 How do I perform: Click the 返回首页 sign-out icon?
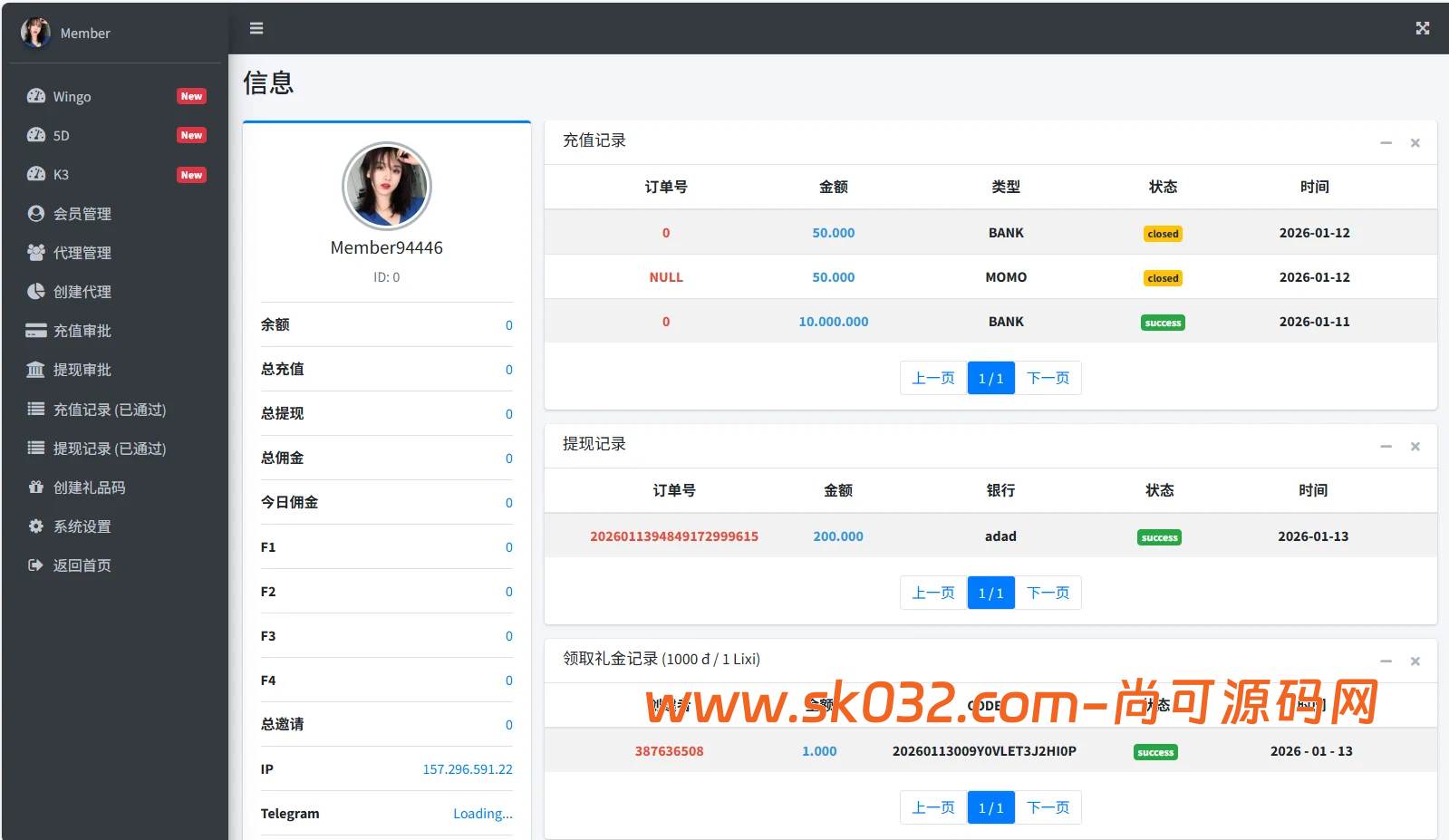click(x=36, y=565)
